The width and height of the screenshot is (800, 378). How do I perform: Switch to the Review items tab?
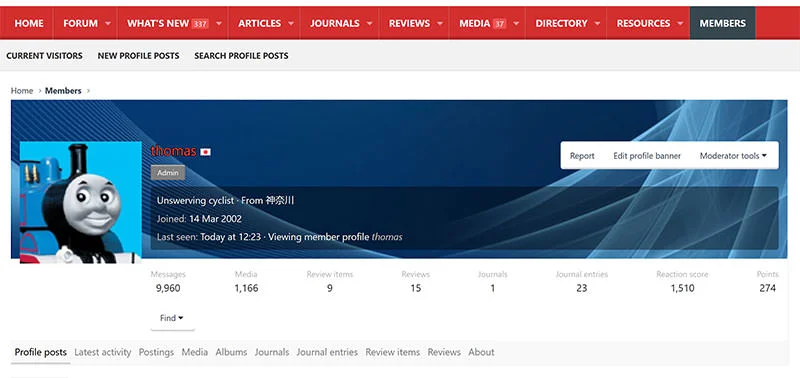point(392,352)
